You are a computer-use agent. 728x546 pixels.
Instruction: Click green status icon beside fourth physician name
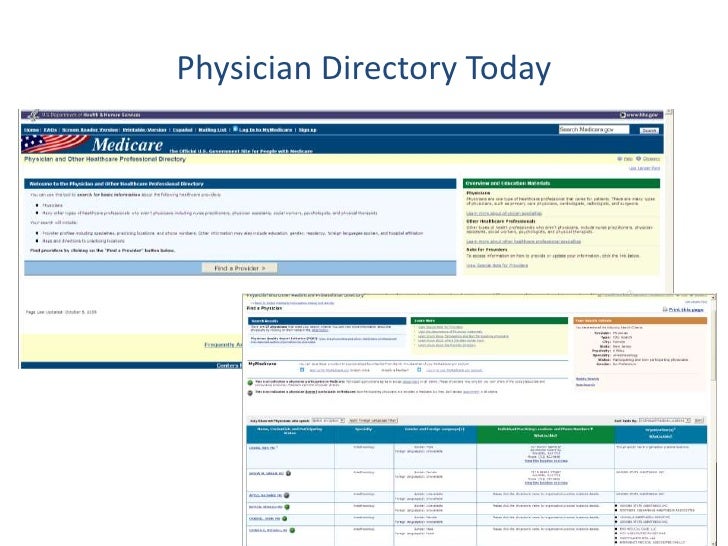[287, 507]
